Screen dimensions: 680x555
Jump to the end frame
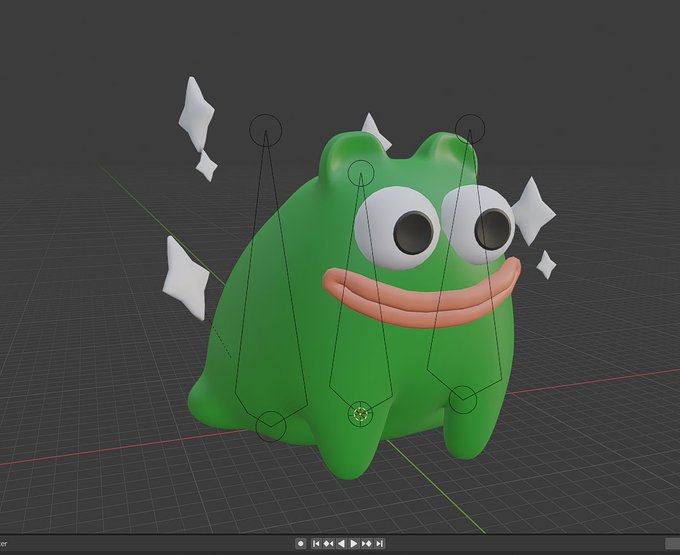point(379,543)
